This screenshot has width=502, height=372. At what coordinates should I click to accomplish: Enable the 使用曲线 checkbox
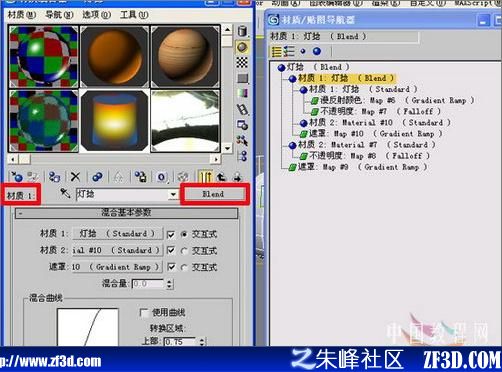144,312
